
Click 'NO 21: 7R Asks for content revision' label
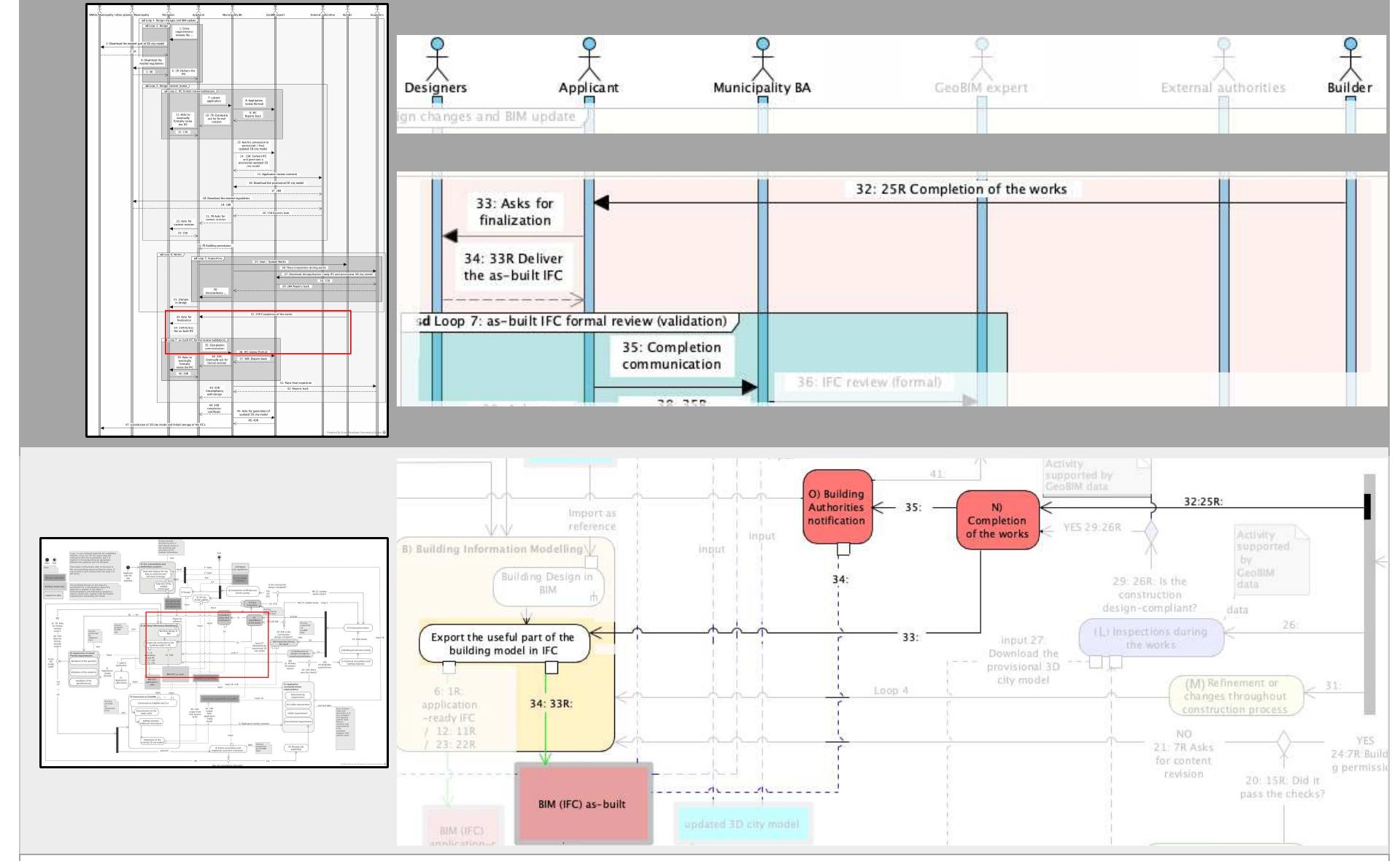(1183, 754)
